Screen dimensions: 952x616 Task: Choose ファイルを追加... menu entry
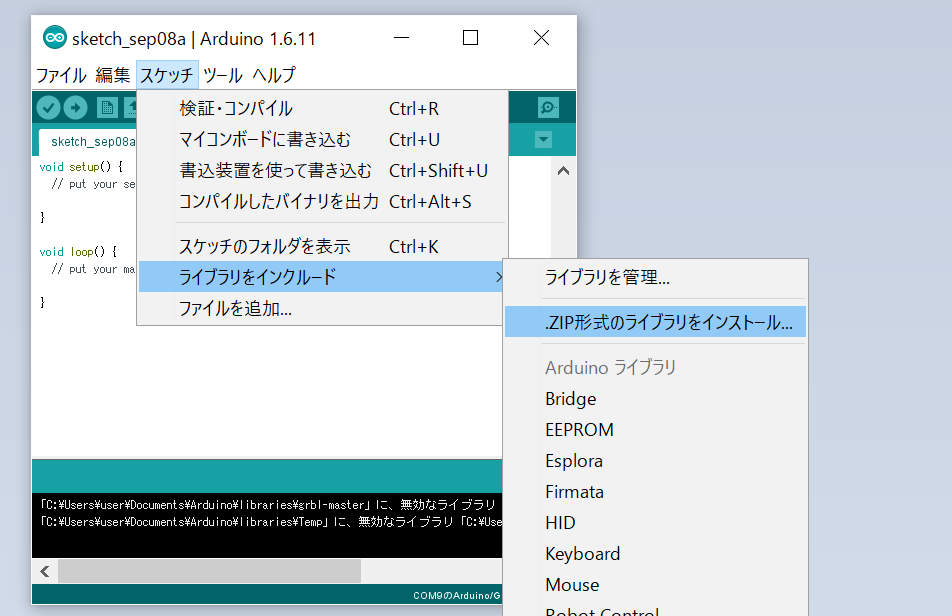coord(321,308)
